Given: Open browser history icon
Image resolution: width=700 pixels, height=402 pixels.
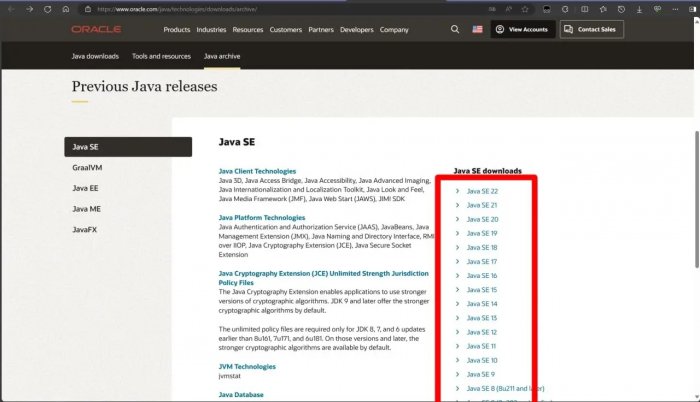Looking at the screenshot, I should 621,9.
